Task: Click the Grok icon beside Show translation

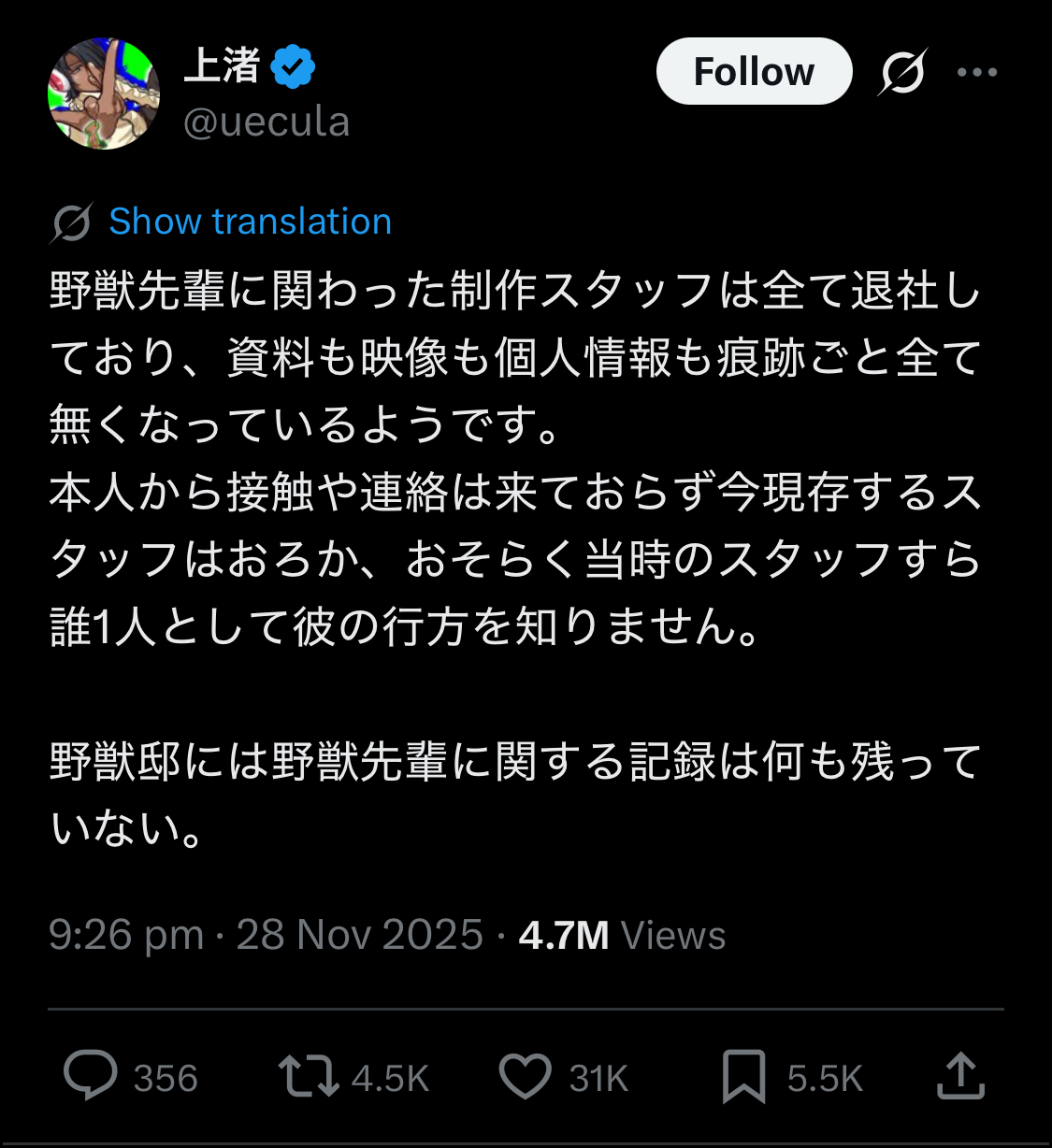Action: (71, 222)
